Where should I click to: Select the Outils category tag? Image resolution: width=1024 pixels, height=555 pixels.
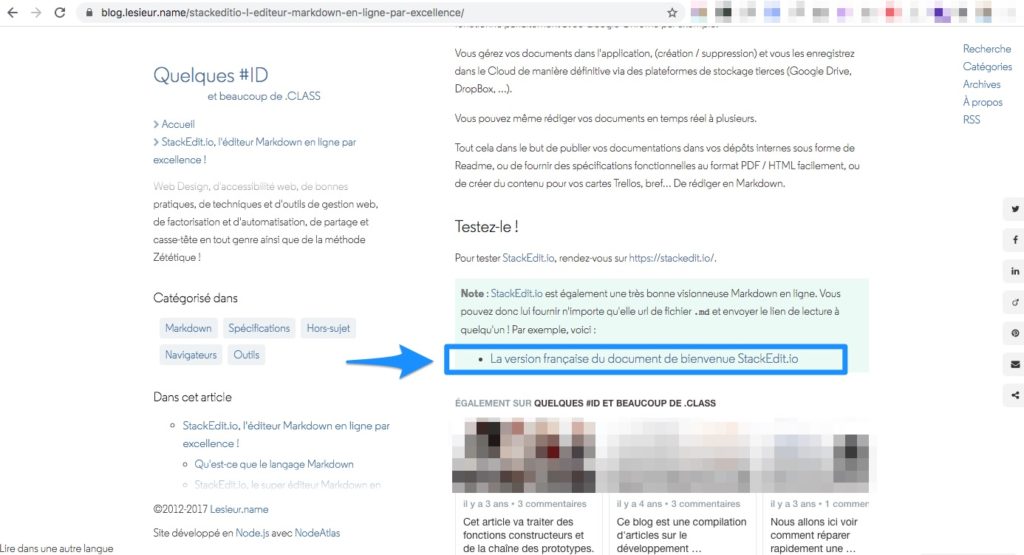pos(246,355)
